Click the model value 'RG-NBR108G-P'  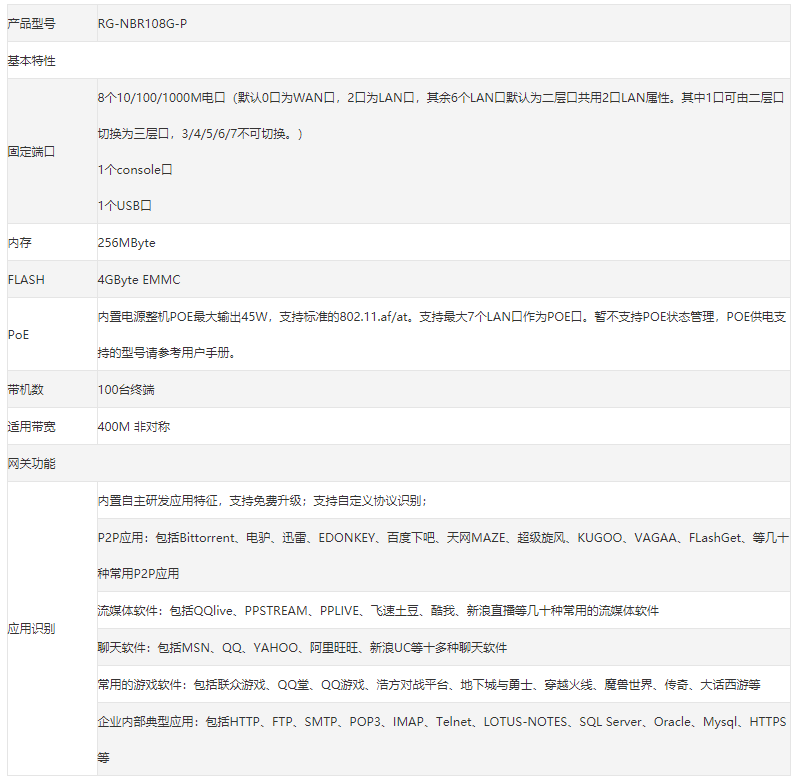[142, 24]
